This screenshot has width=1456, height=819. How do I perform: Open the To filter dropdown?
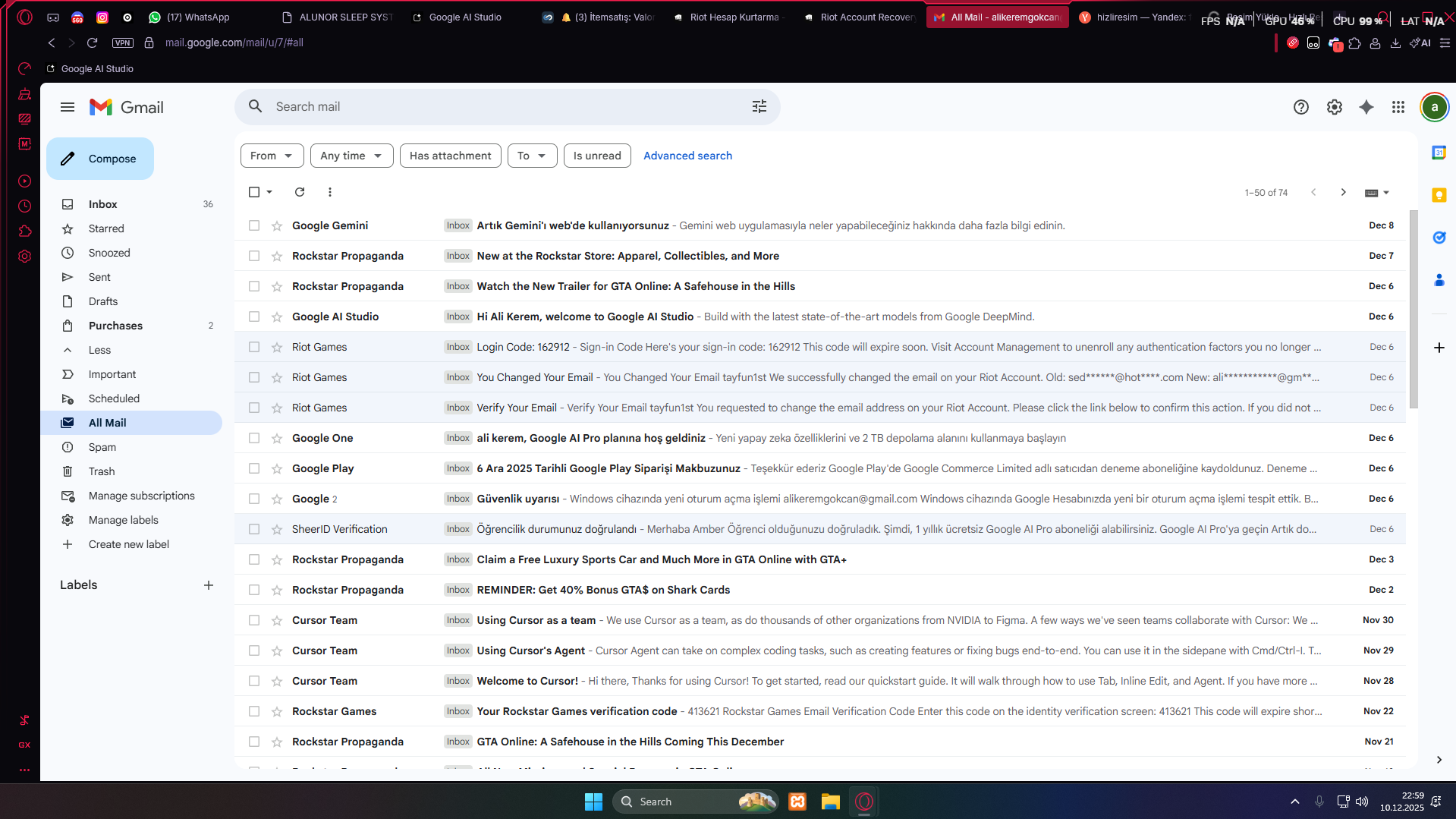click(x=532, y=156)
